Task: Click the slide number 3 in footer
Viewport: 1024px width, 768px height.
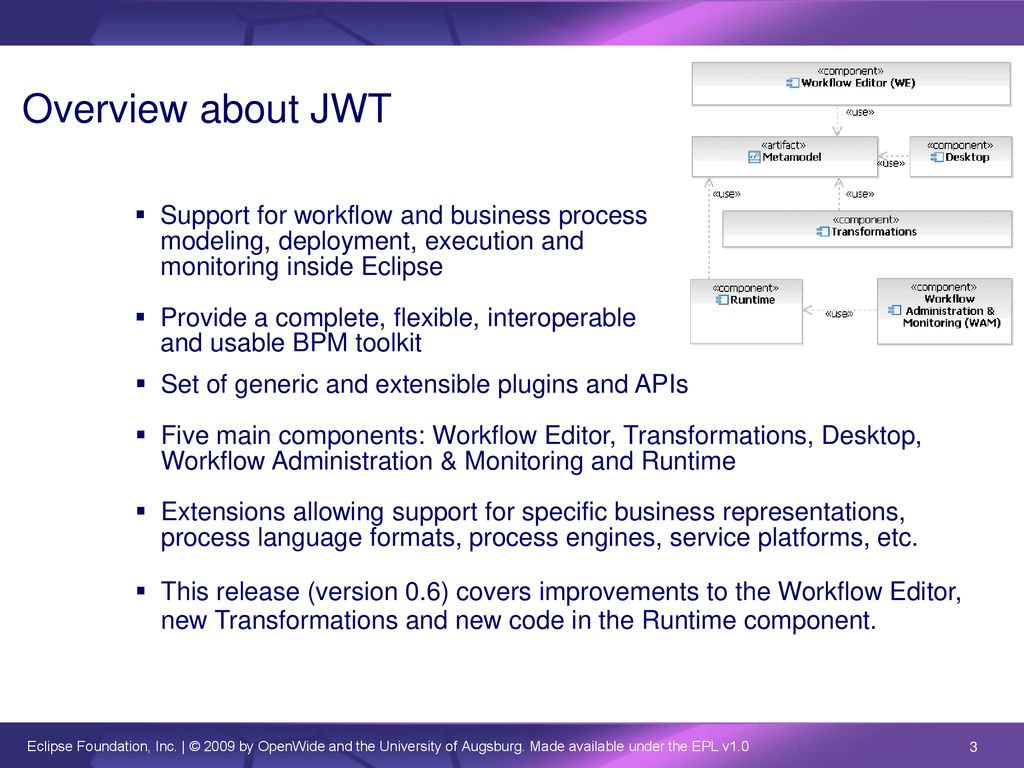Action: pyautogui.click(x=973, y=746)
